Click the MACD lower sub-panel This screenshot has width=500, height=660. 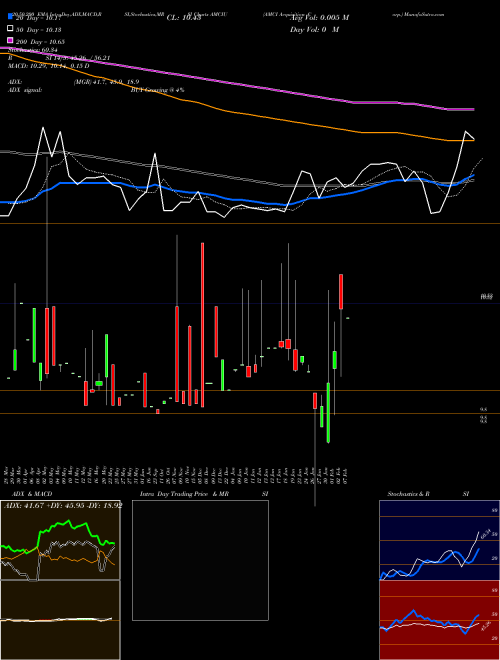tap(60, 620)
